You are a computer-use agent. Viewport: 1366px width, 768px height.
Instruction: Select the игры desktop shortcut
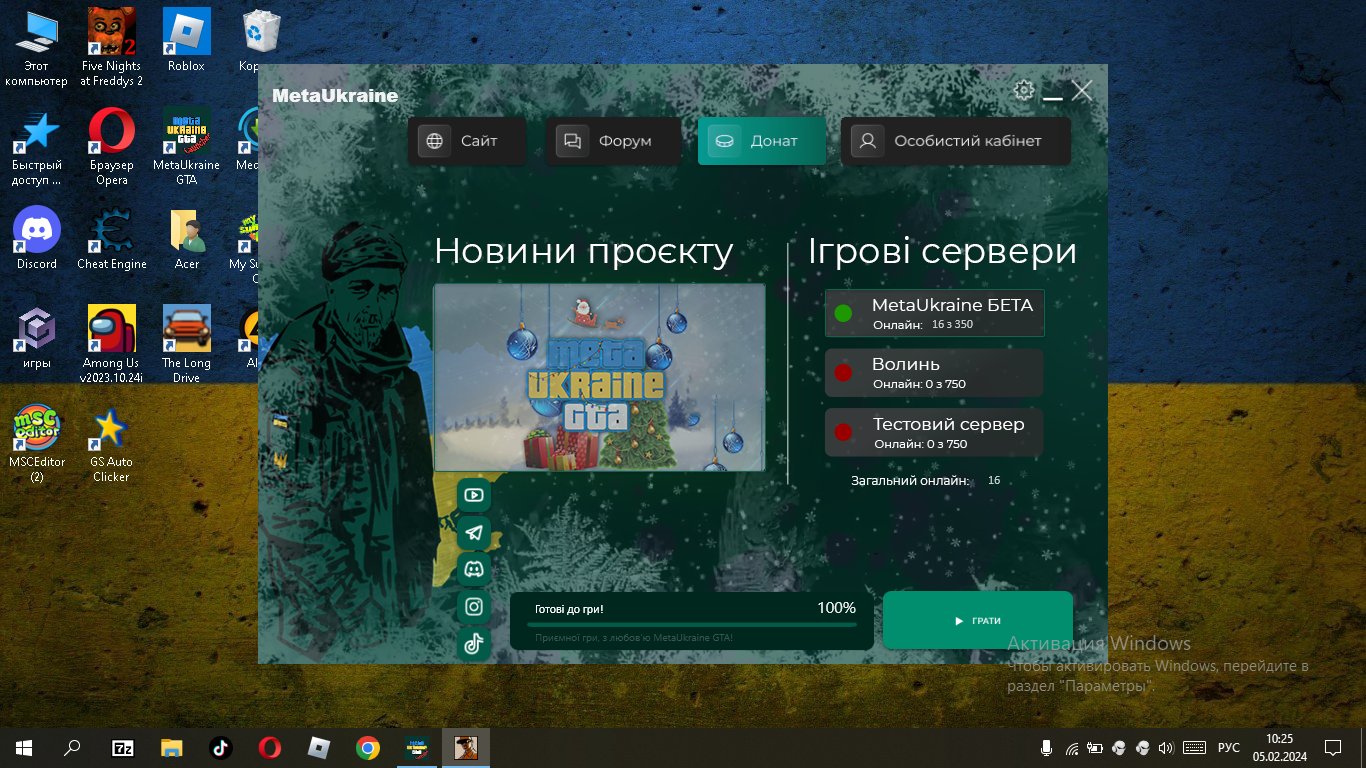click(37, 338)
